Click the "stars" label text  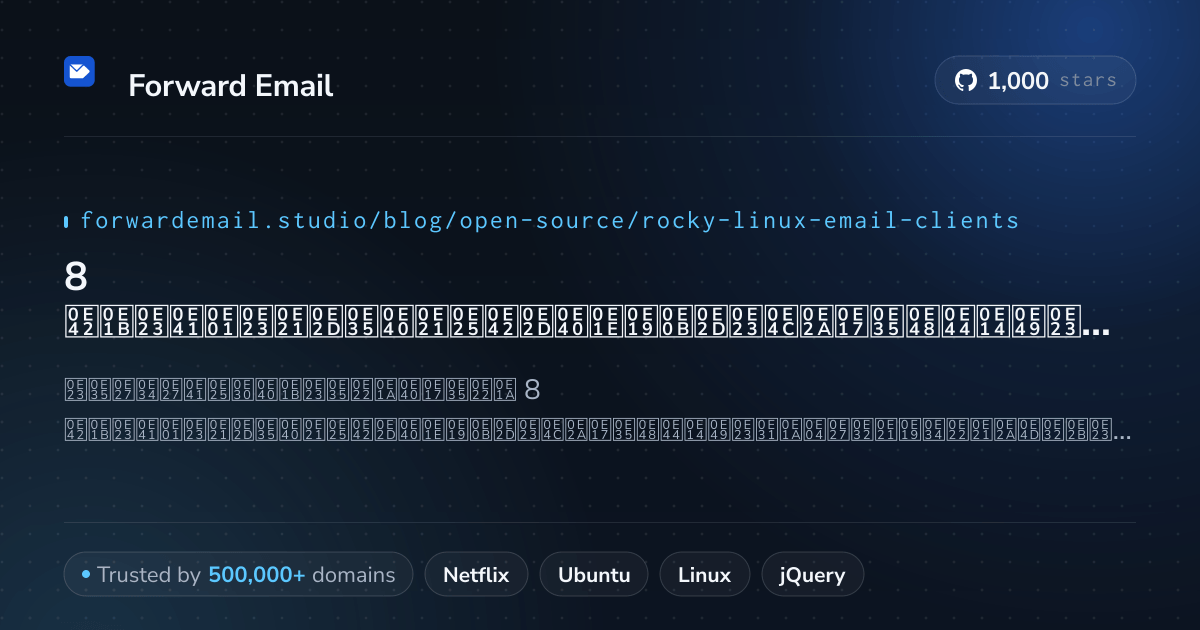click(x=1088, y=81)
